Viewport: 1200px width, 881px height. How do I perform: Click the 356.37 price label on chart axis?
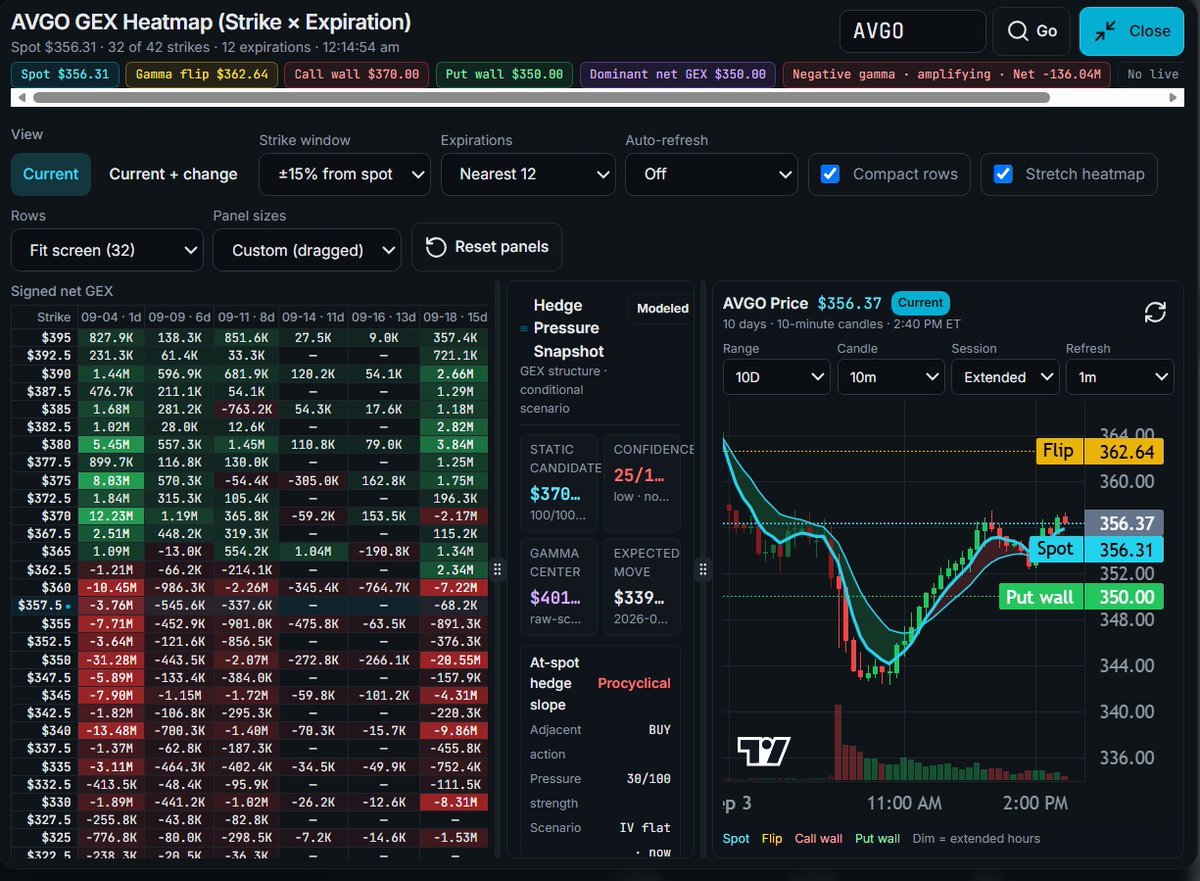(x=1126, y=524)
